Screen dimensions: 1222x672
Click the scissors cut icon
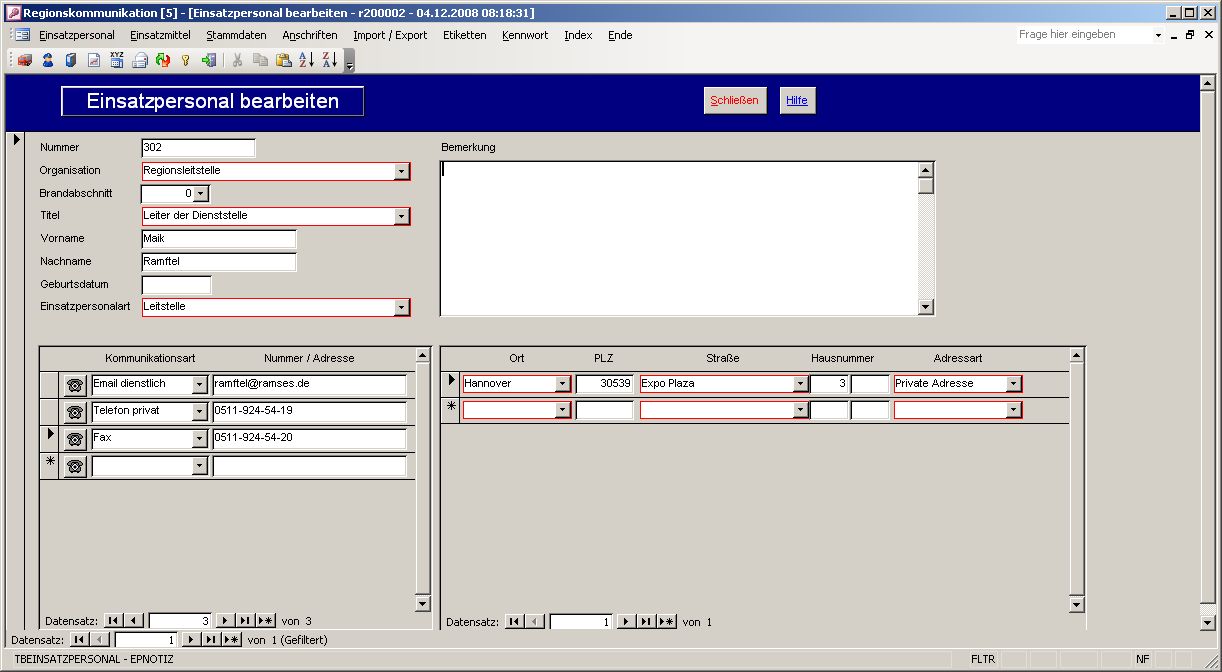238,60
